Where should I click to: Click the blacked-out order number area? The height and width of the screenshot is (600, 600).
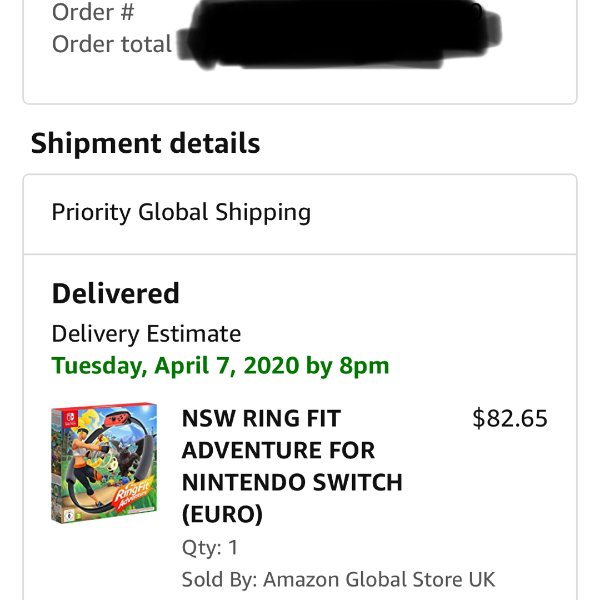341,34
